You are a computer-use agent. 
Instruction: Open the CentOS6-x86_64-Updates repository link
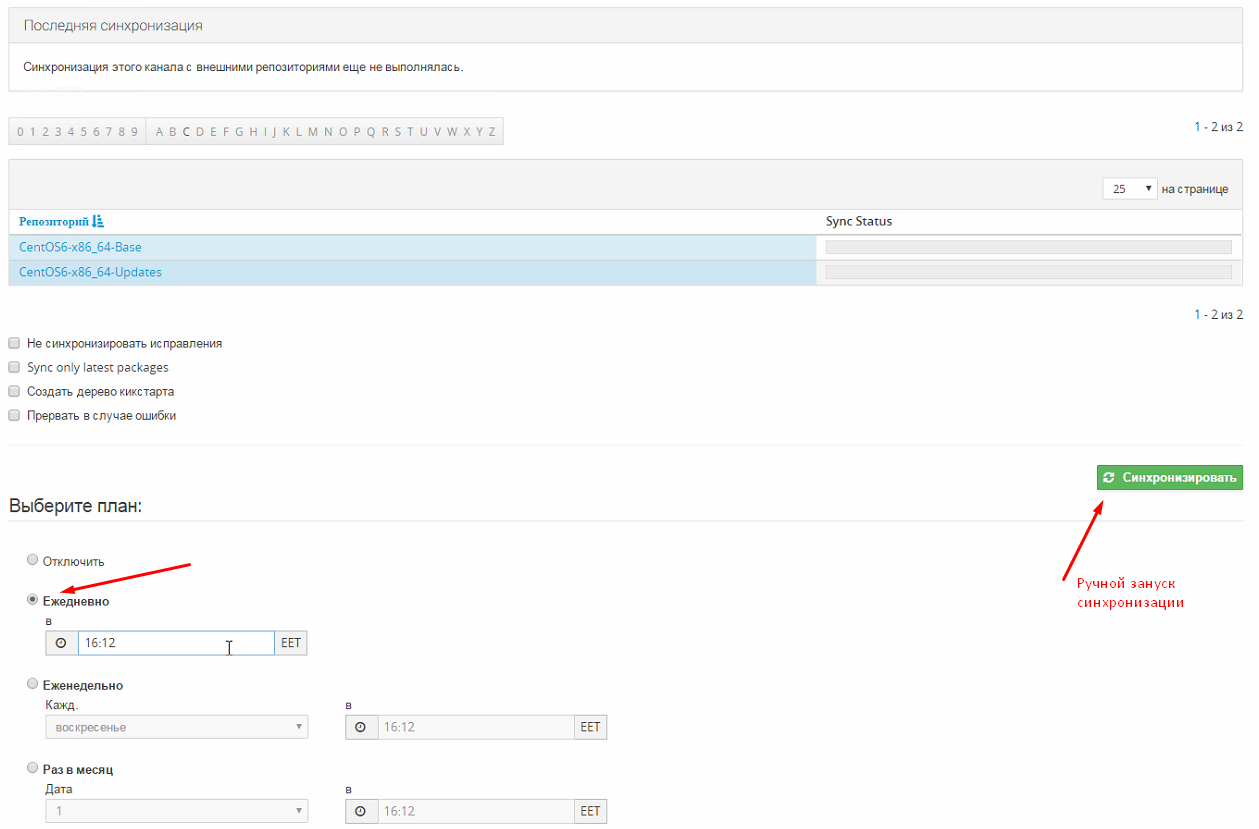(x=90, y=272)
